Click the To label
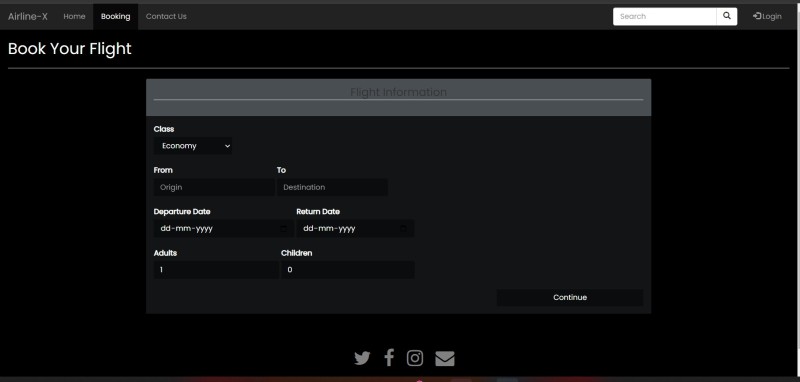The height and width of the screenshot is (382, 800). 282,170
